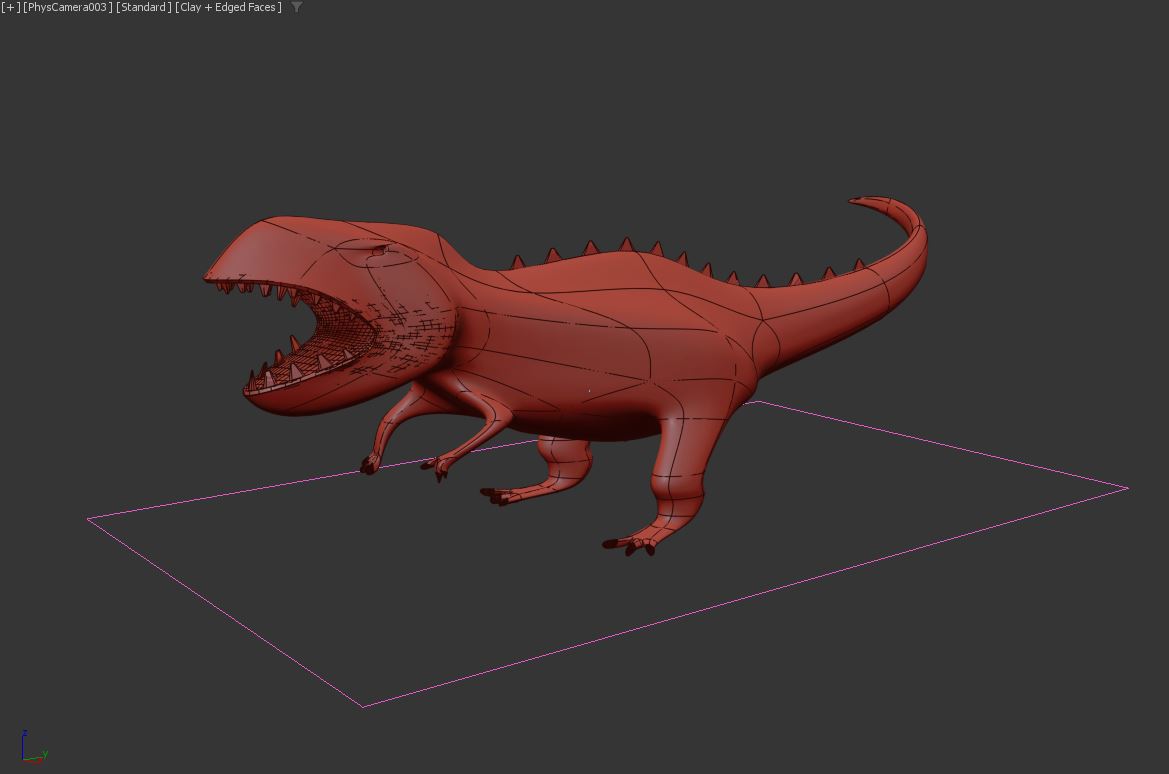Viewport: 1169px width, 774px height.
Task: Click the tallest spike on the dinosaur's back
Action: tap(626, 244)
